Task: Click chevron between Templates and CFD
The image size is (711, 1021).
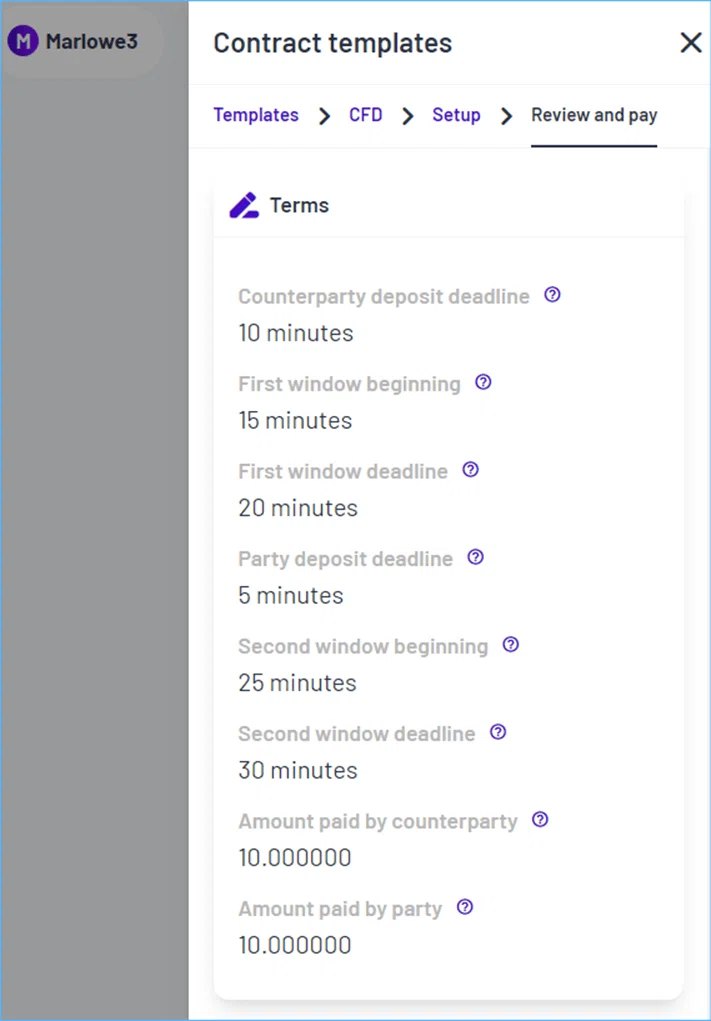Action: point(324,117)
